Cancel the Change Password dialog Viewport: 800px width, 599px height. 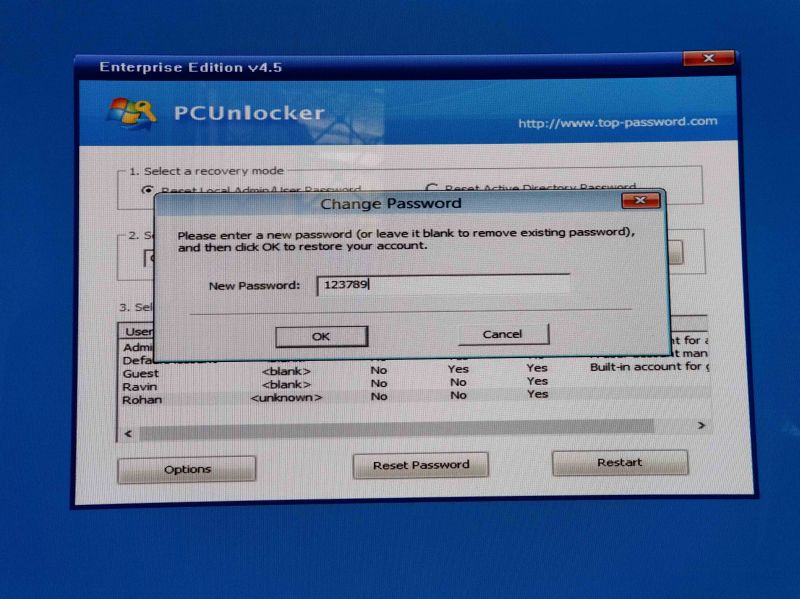(503, 334)
